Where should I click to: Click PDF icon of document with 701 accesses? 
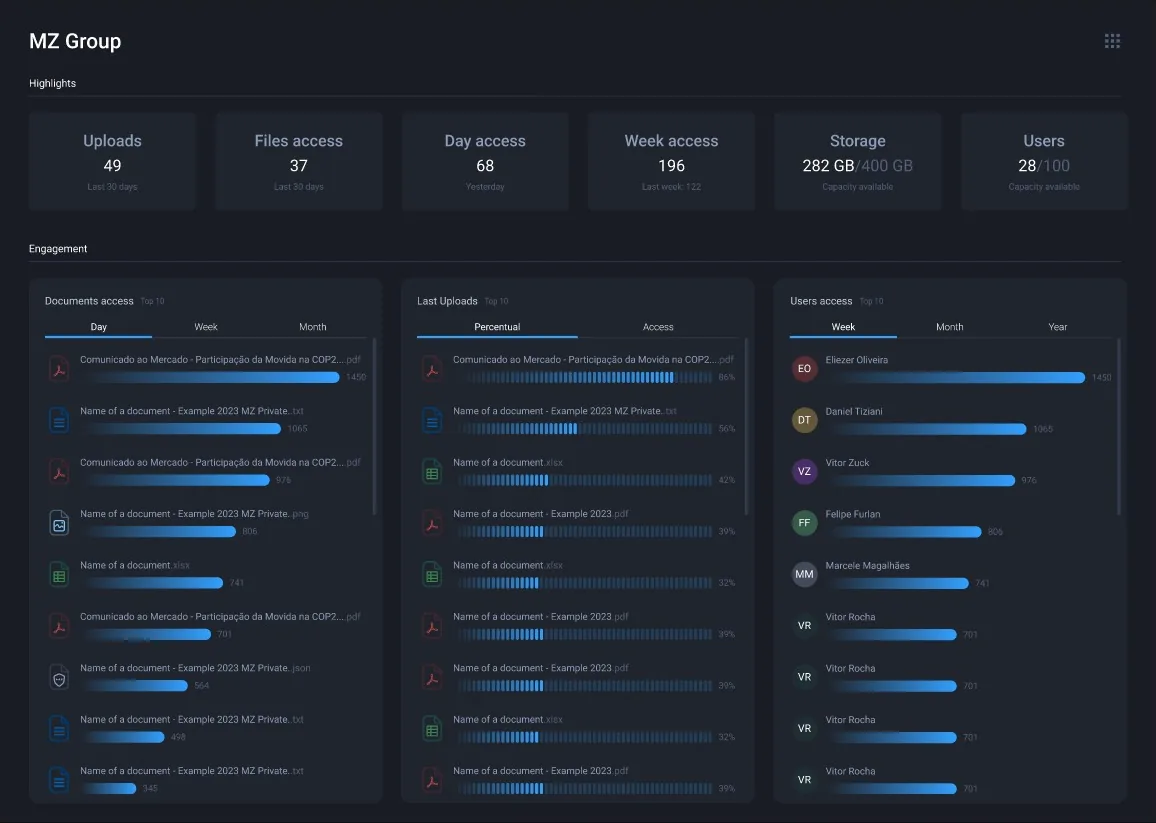(x=59, y=625)
